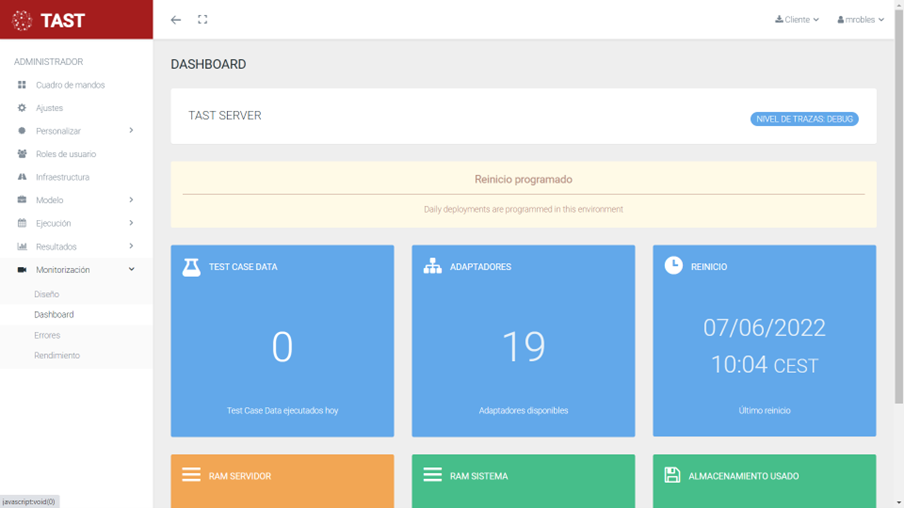This screenshot has height=508, width=904.
Task: Click the Adaptadores hierarchy icon
Action: coord(432,266)
